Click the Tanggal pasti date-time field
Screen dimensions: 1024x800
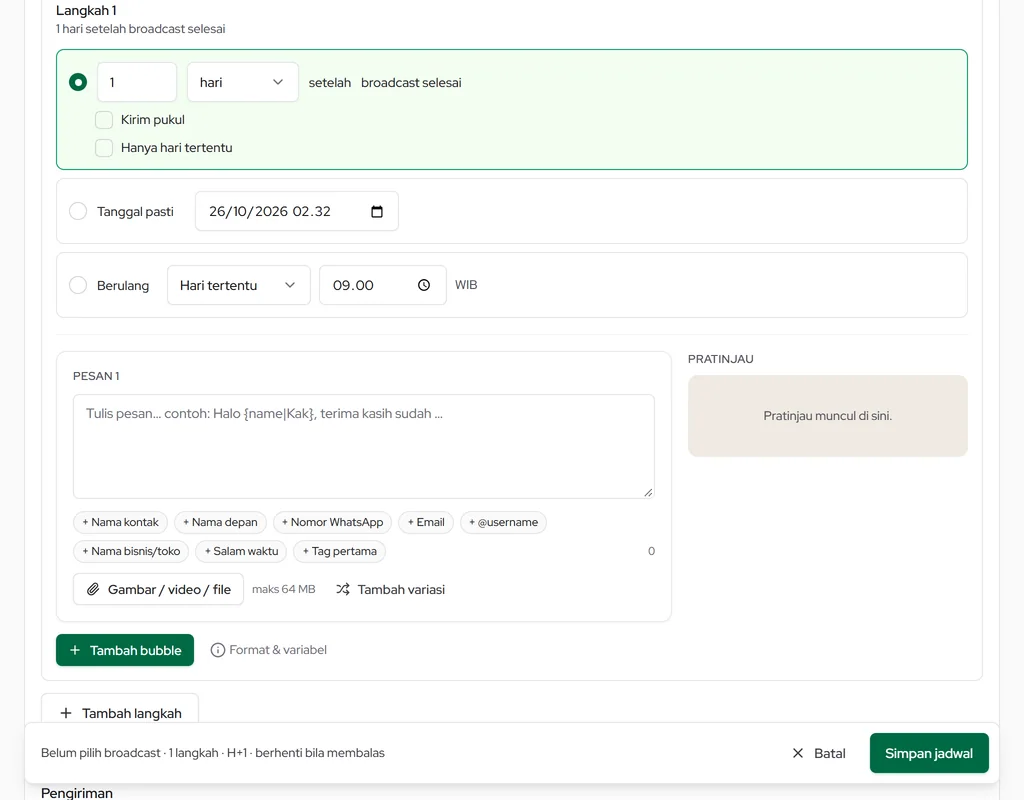coord(297,211)
